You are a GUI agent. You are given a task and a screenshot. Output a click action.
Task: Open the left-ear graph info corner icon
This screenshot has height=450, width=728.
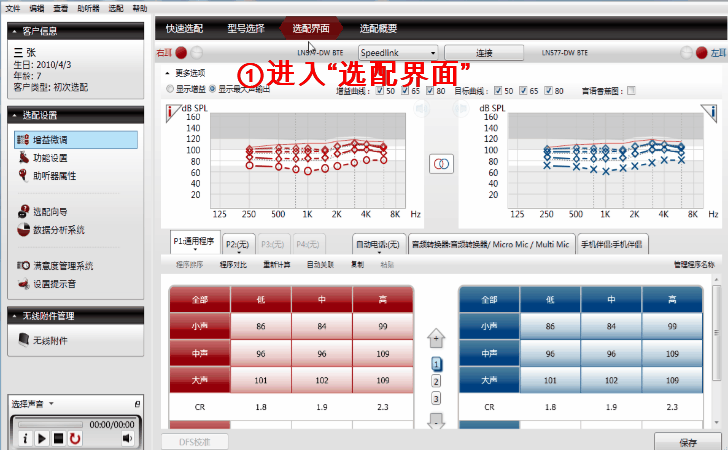click(x=709, y=111)
